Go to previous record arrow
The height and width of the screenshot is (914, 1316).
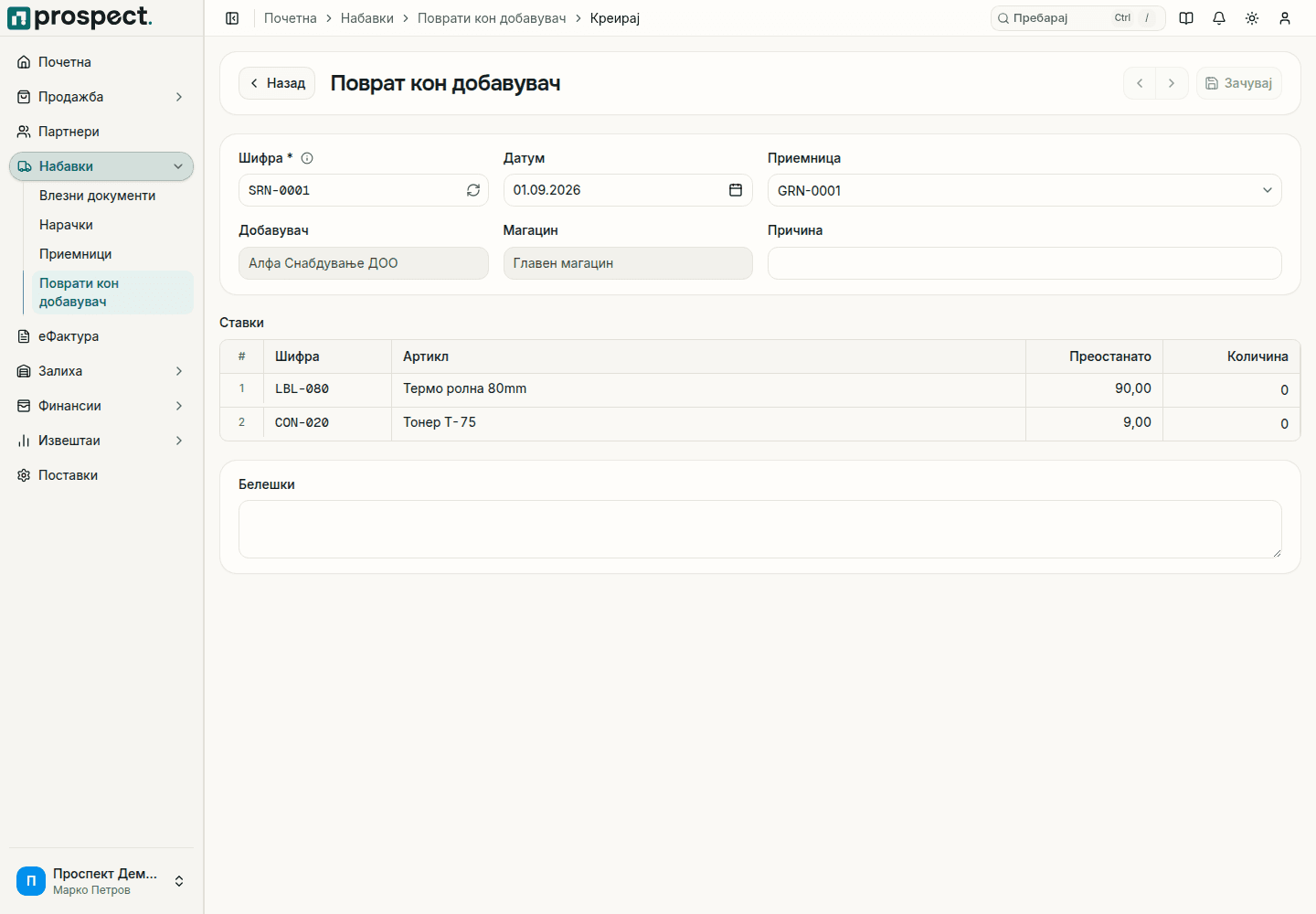[1140, 83]
